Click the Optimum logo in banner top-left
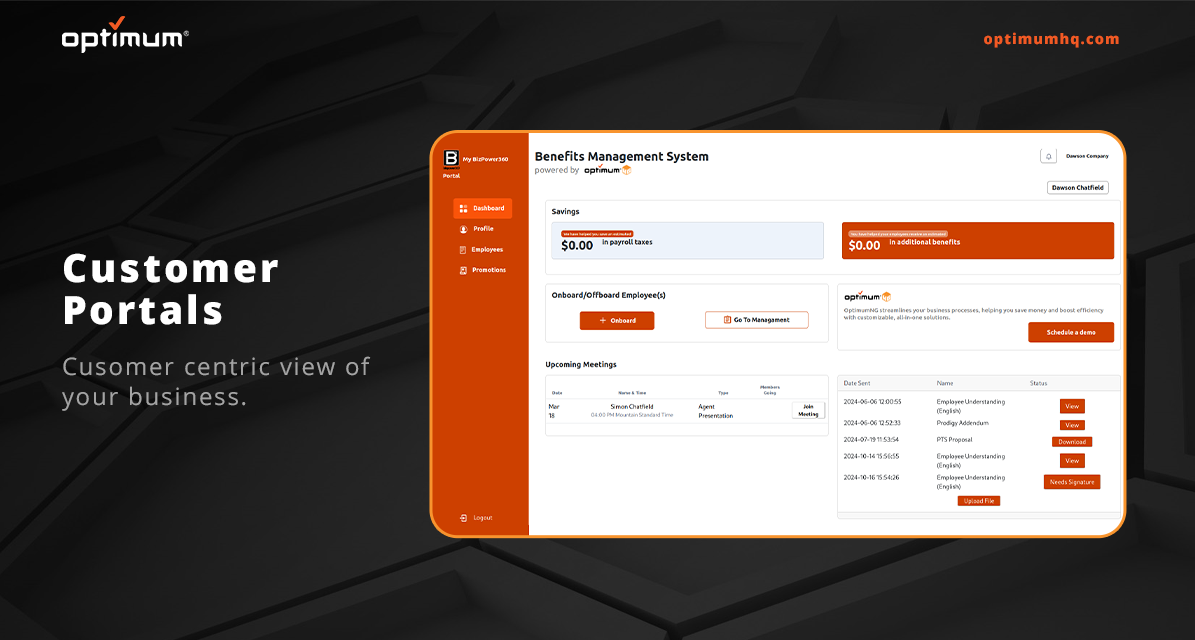This screenshot has width=1195, height=640. point(125,35)
